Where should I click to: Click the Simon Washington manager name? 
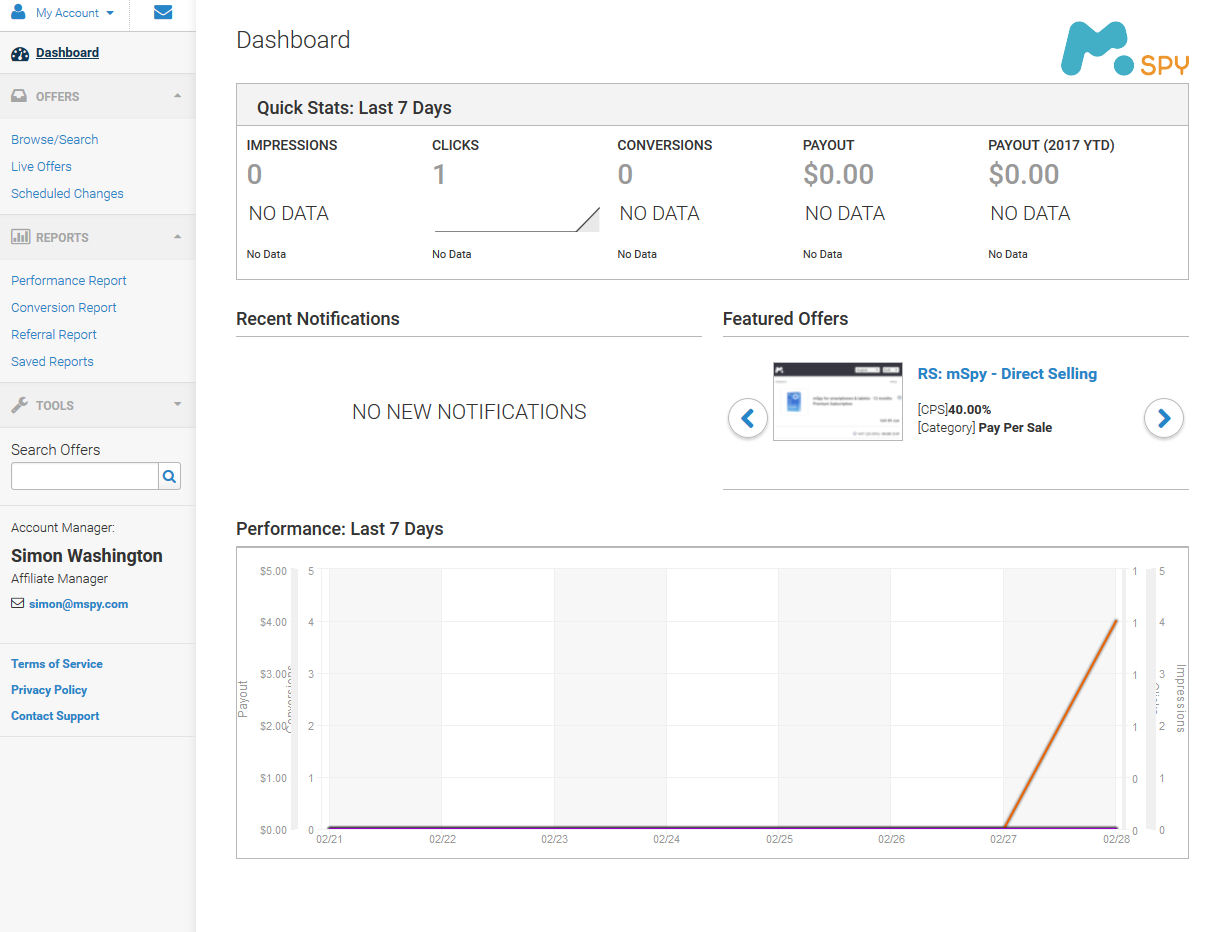click(x=87, y=556)
